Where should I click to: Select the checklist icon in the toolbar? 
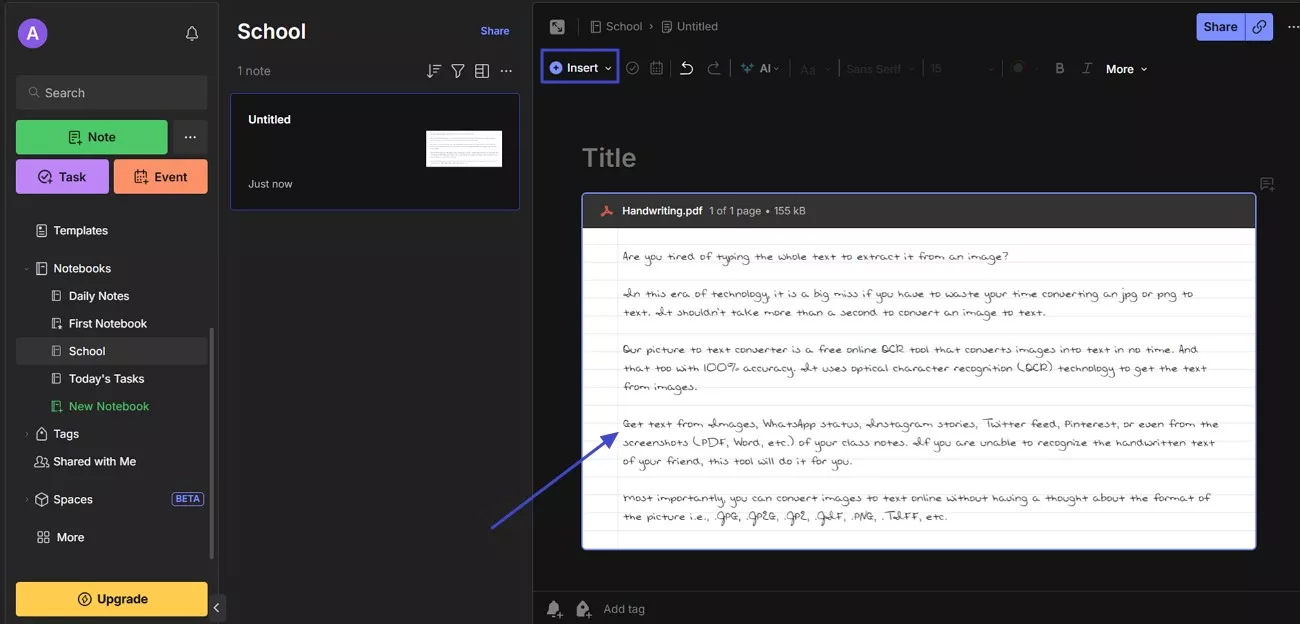pyautogui.click(x=632, y=68)
